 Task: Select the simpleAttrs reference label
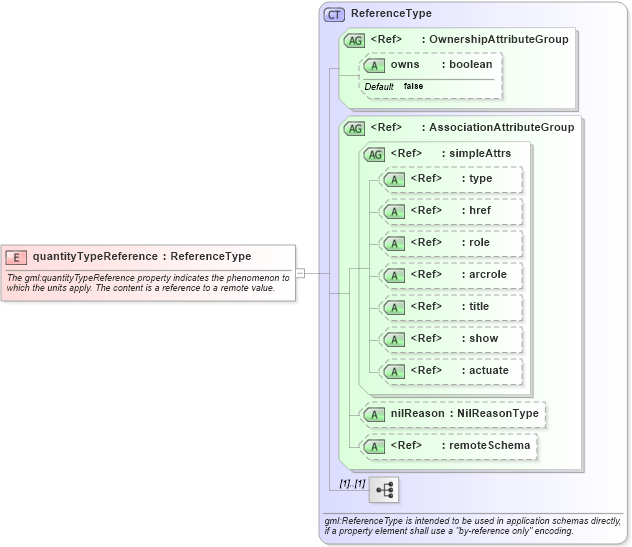tap(451, 153)
